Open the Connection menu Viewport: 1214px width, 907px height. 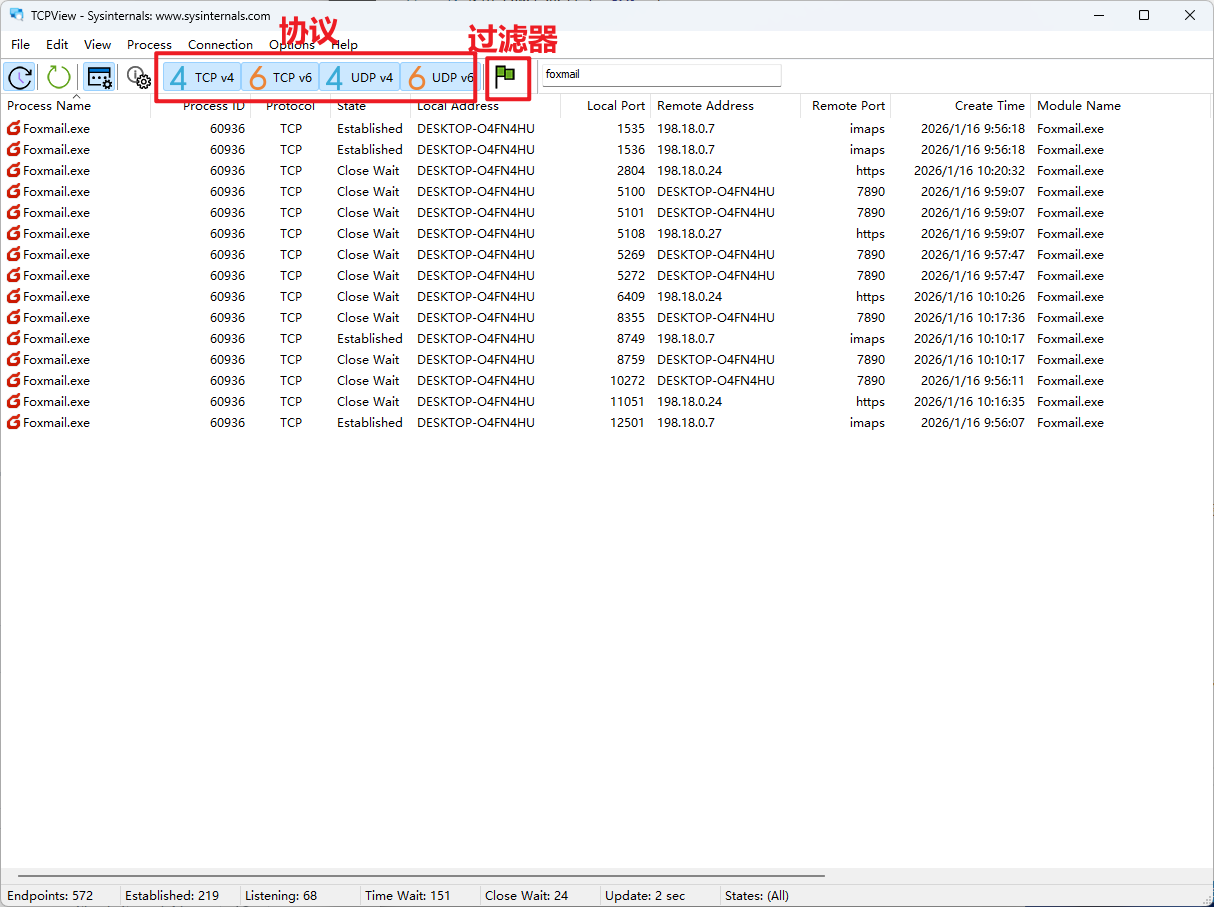pyautogui.click(x=220, y=45)
